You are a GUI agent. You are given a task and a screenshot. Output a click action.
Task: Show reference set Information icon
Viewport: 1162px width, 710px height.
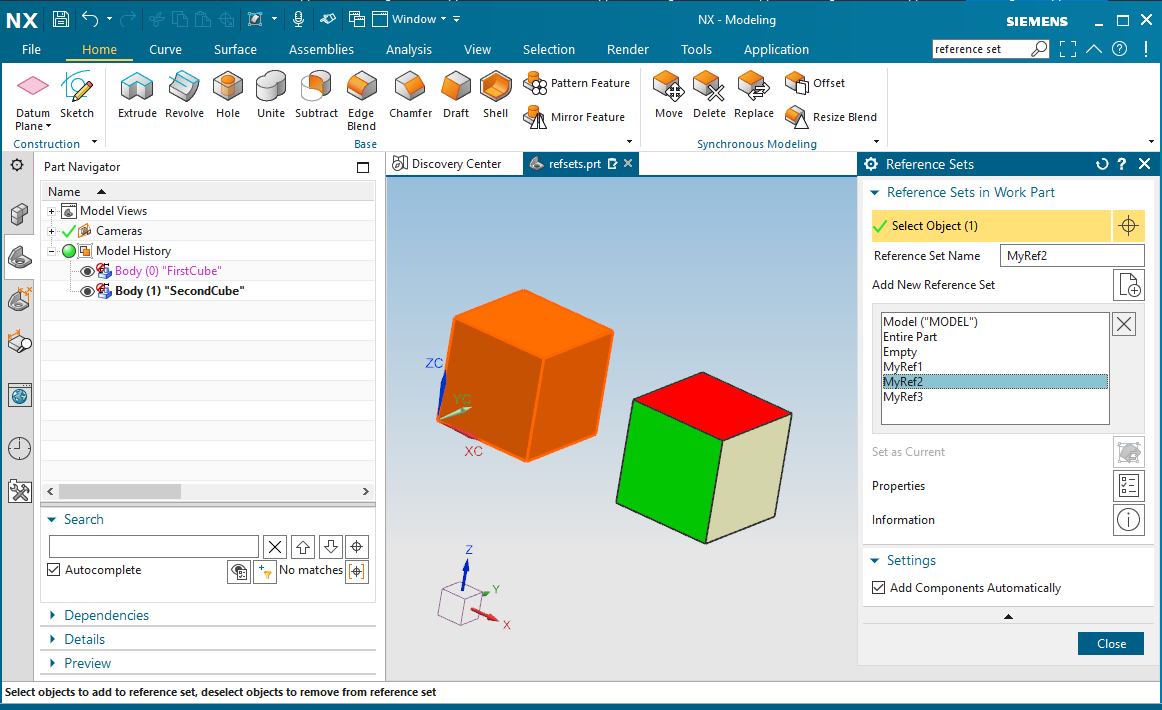click(1129, 520)
